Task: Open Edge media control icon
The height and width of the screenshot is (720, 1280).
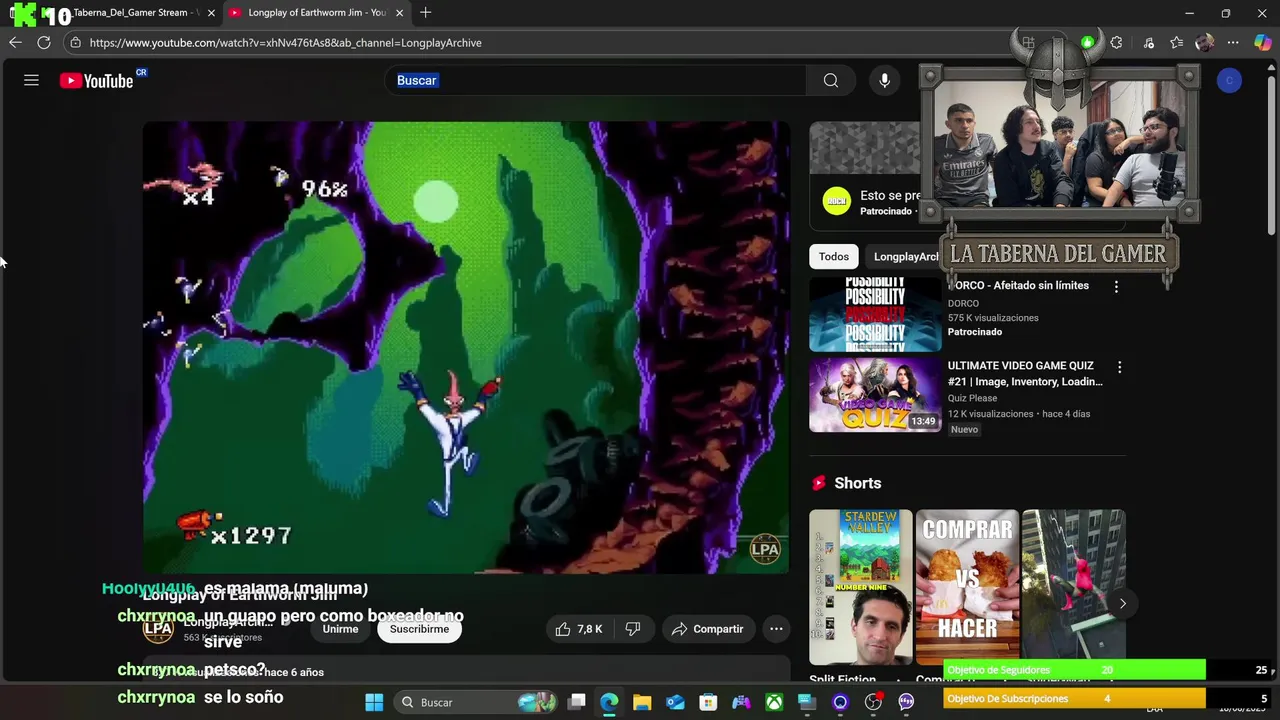Action: tap(1148, 42)
